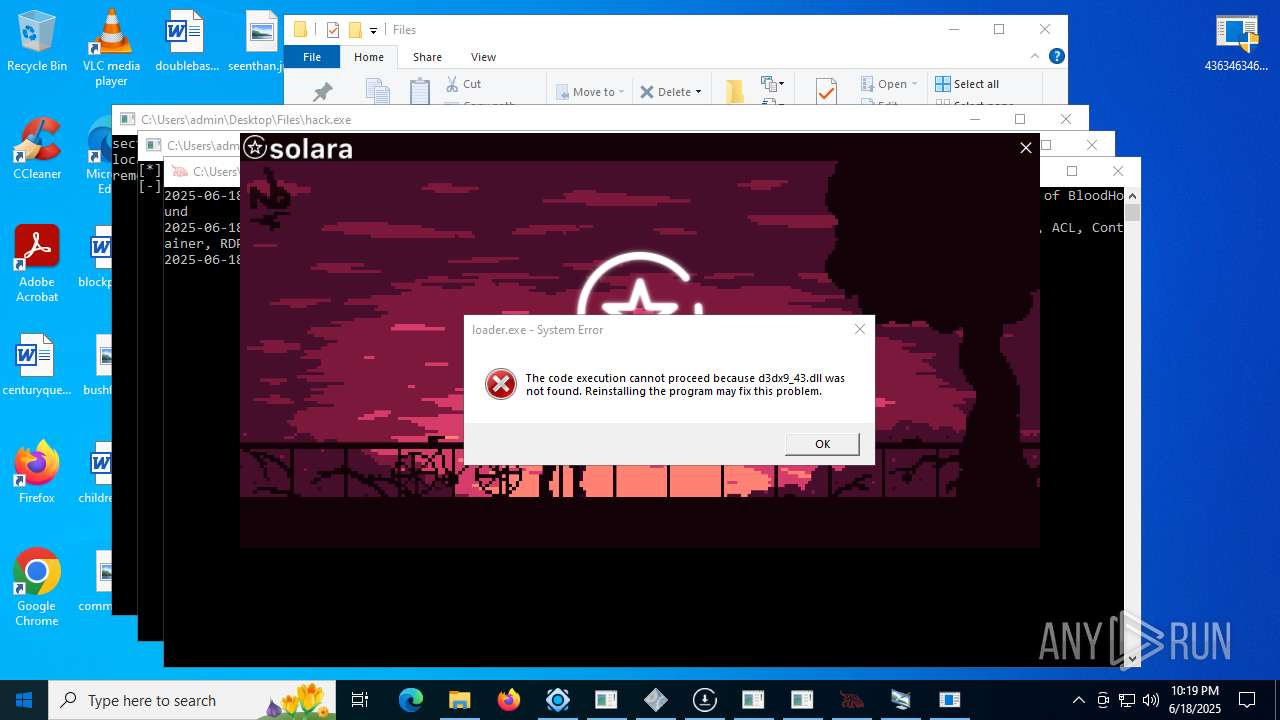Click the Properties icon in the title bar toolbar
1280x720 pixels.
point(333,30)
